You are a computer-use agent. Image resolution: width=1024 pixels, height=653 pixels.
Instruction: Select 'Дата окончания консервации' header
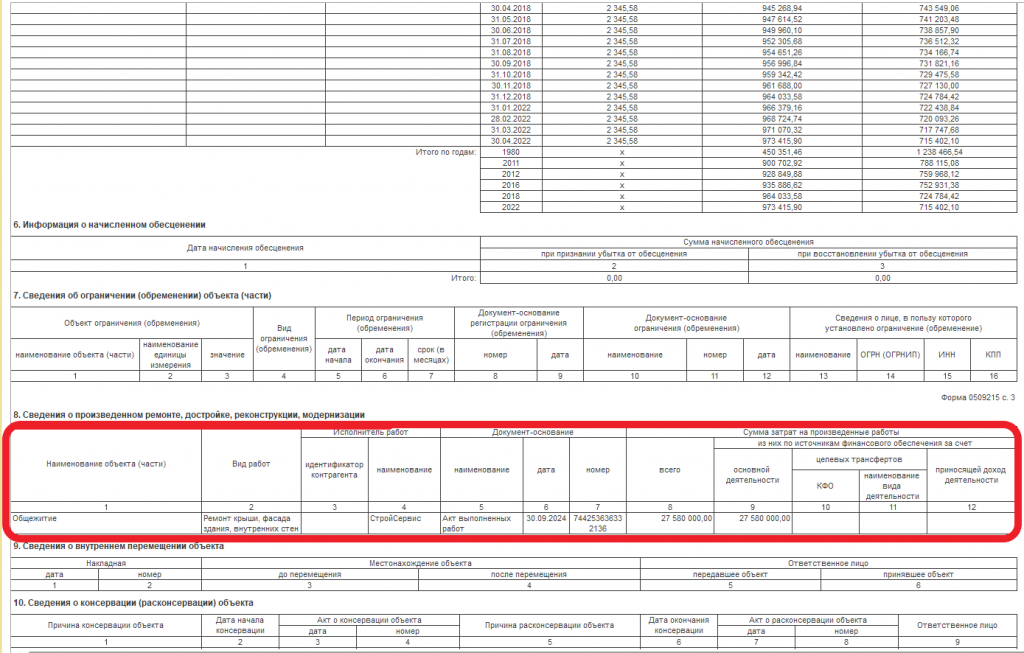pyautogui.click(x=679, y=626)
